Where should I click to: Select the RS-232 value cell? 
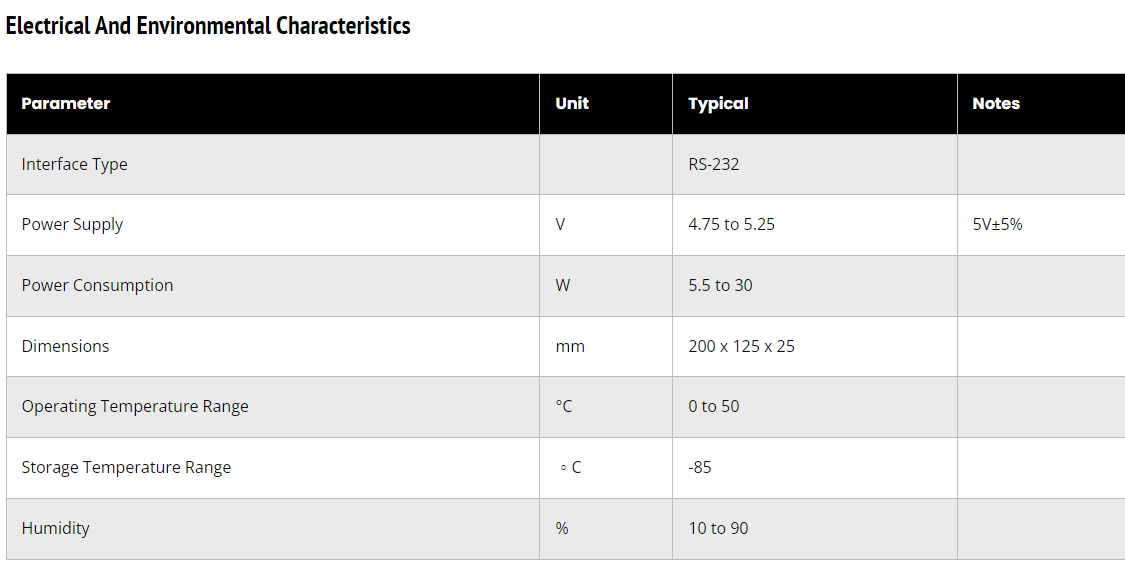click(x=714, y=164)
